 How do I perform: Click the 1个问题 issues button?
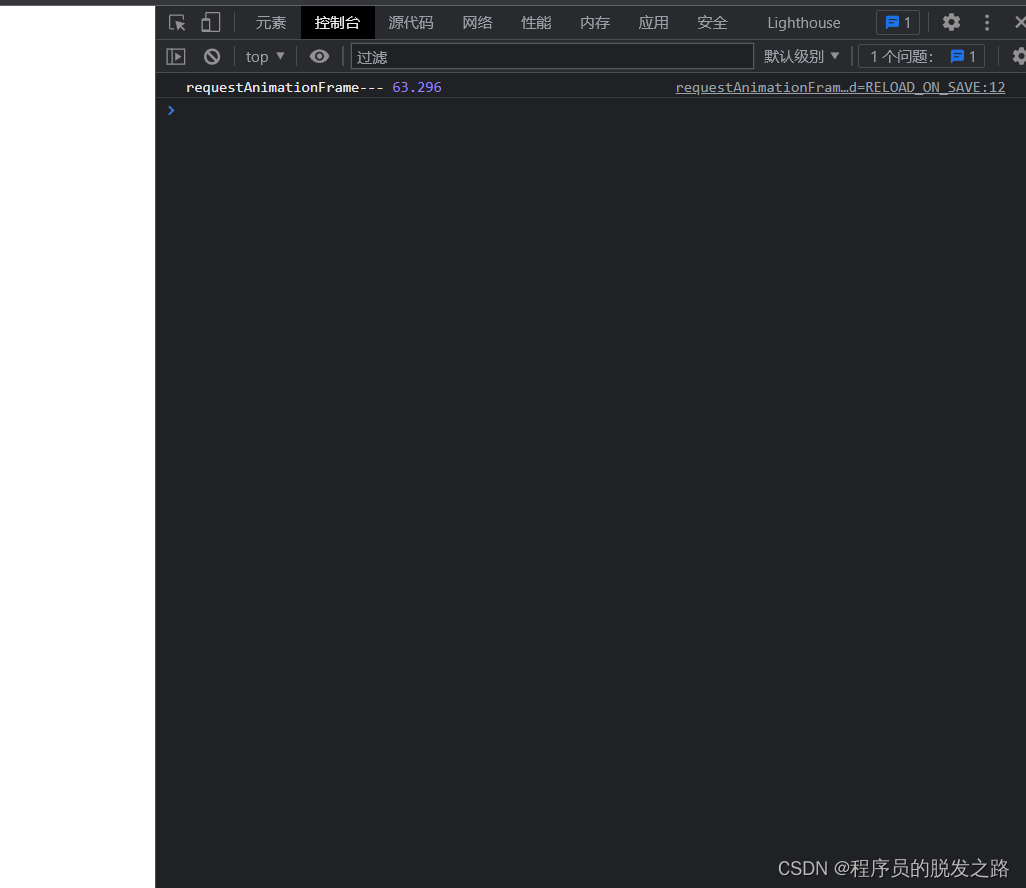(920, 56)
